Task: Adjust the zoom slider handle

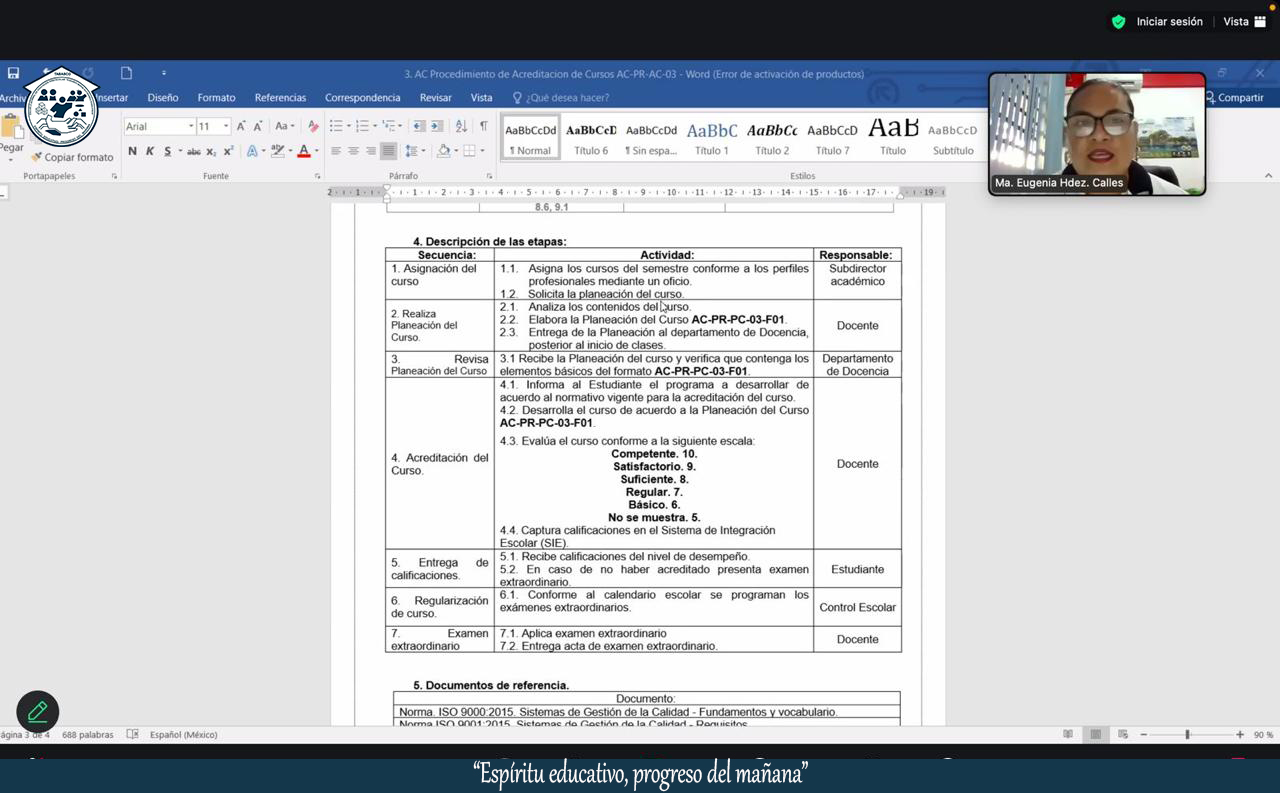Action: pyautogui.click(x=1187, y=734)
